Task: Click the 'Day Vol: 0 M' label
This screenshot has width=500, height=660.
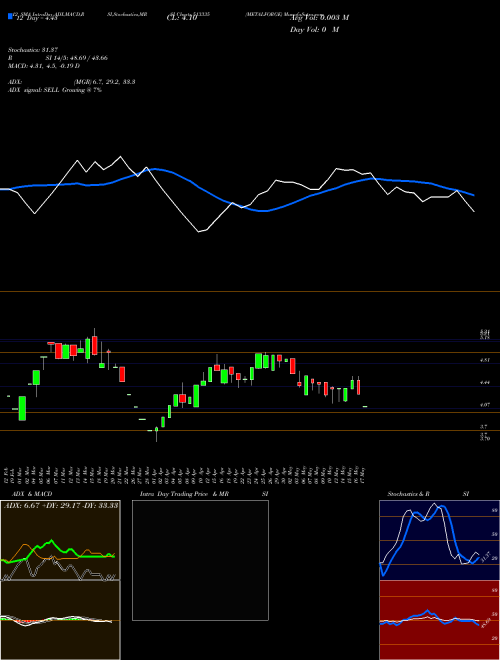Action: click(x=314, y=29)
